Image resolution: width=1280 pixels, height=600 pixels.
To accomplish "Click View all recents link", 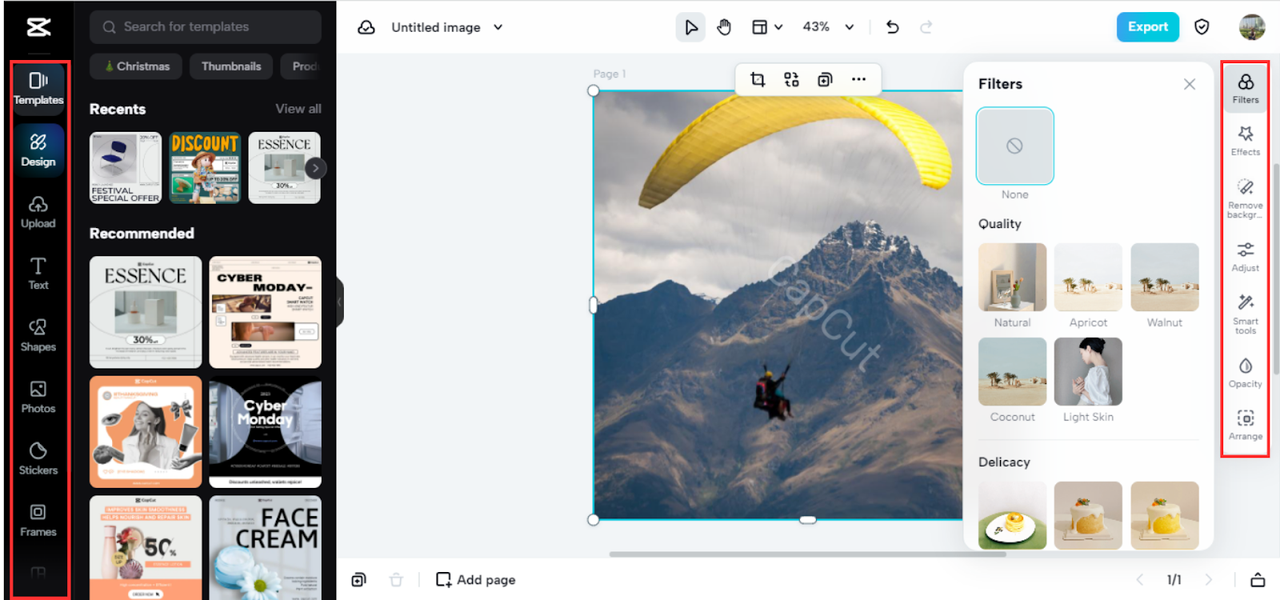I will 298,109.
